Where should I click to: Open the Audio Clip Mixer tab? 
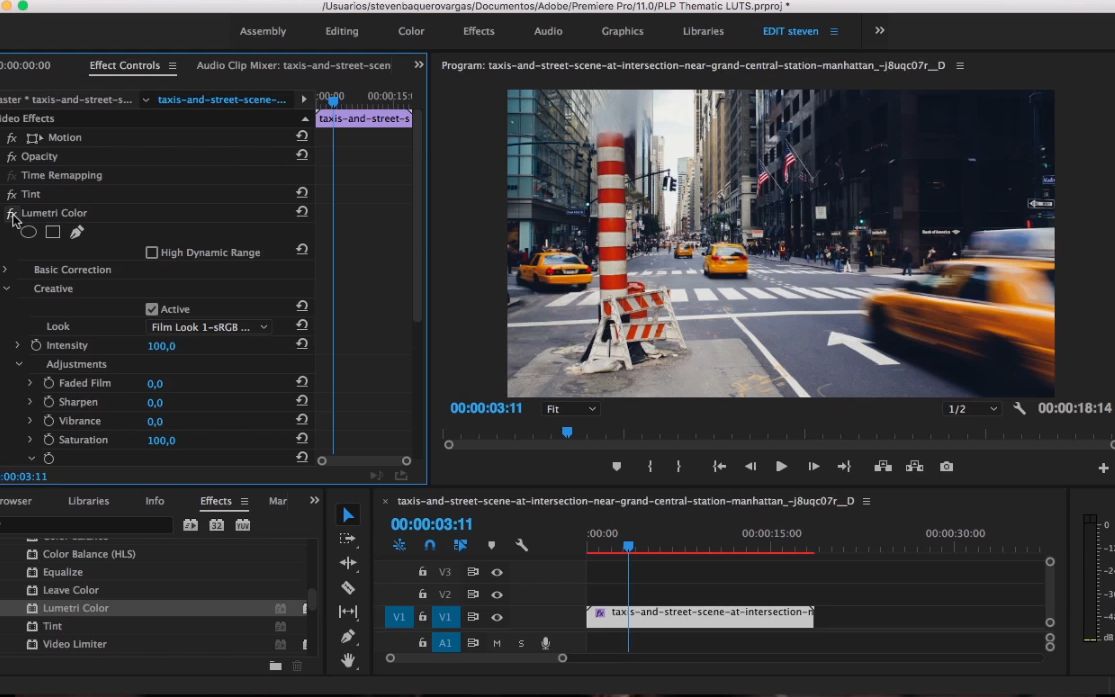293,66
